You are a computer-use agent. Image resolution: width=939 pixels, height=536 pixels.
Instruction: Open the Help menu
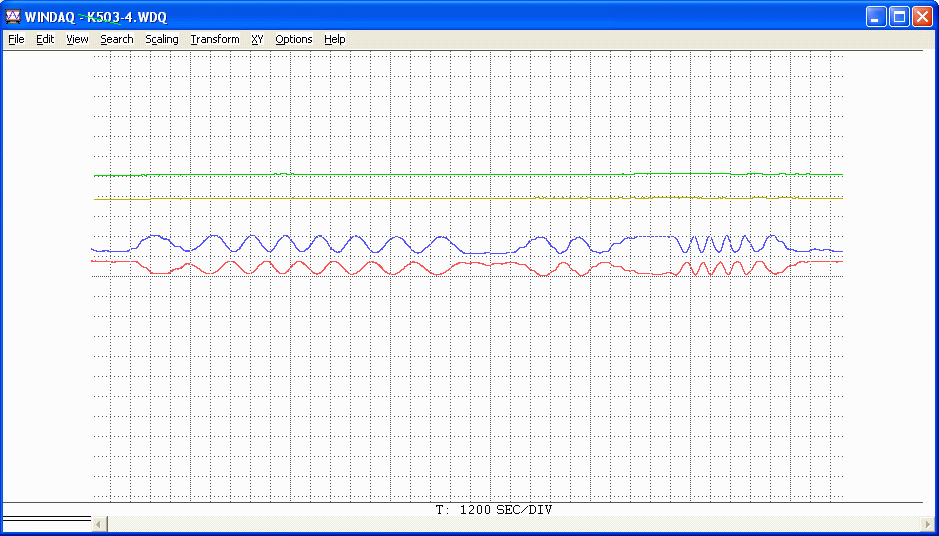click(335, 39)
